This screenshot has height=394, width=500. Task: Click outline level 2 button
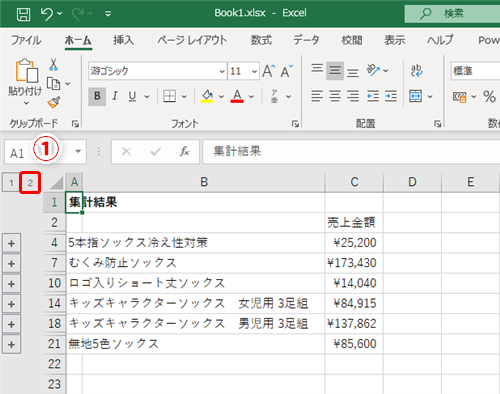click(30, 183)
